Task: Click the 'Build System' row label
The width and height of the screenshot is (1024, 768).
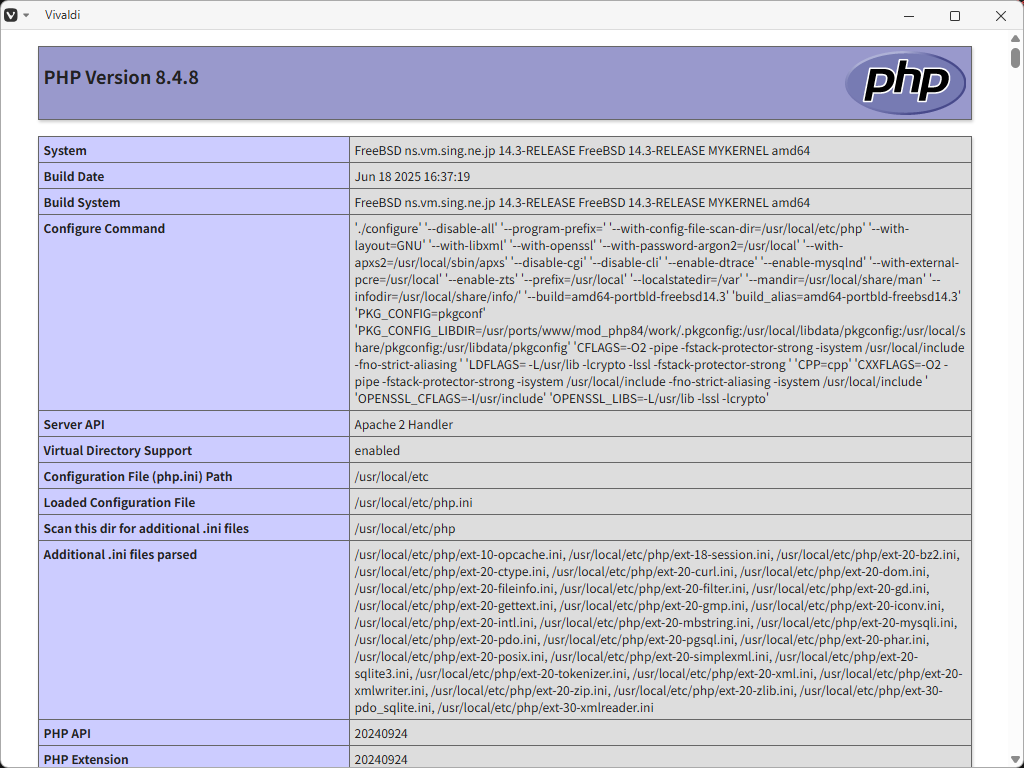Action: coord(82,202)
